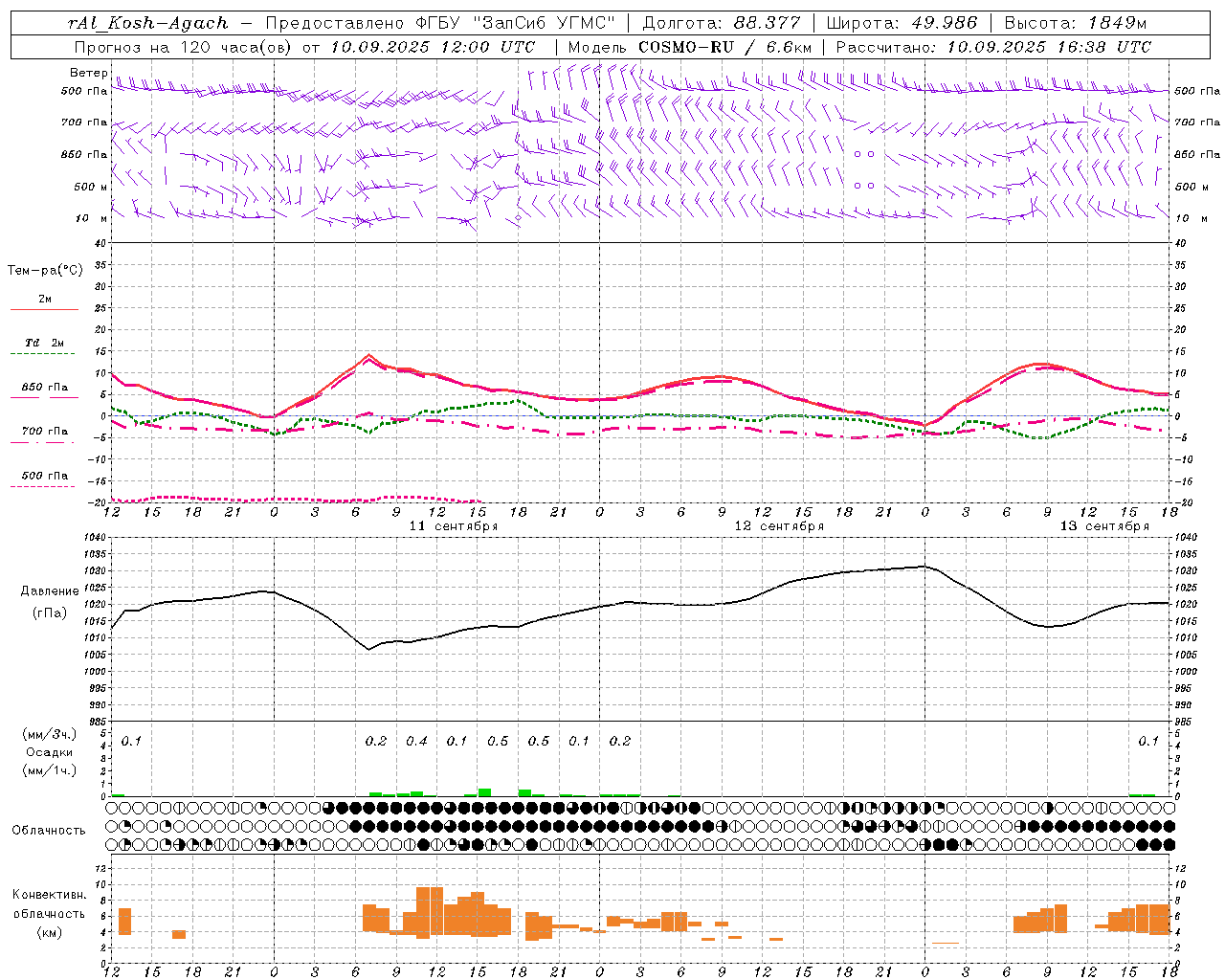Screen dimensions: 1225x980
Task: Click the 'Облачность' cloud cover label
Action: click(x=49, y=831)
